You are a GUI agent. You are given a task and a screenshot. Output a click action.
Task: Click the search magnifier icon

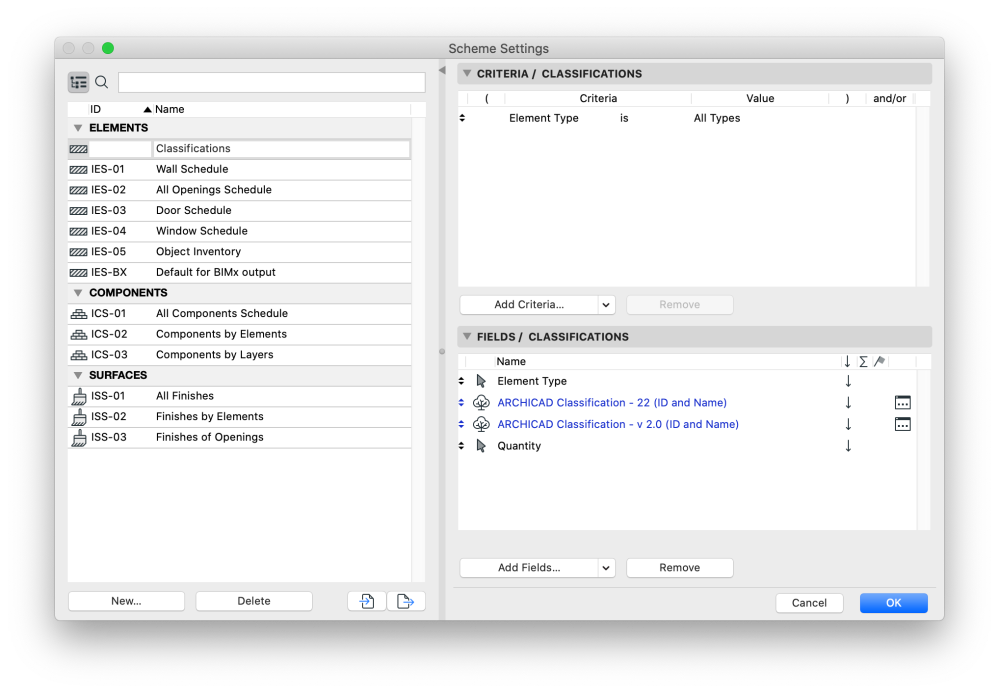(x=101, y=82)
